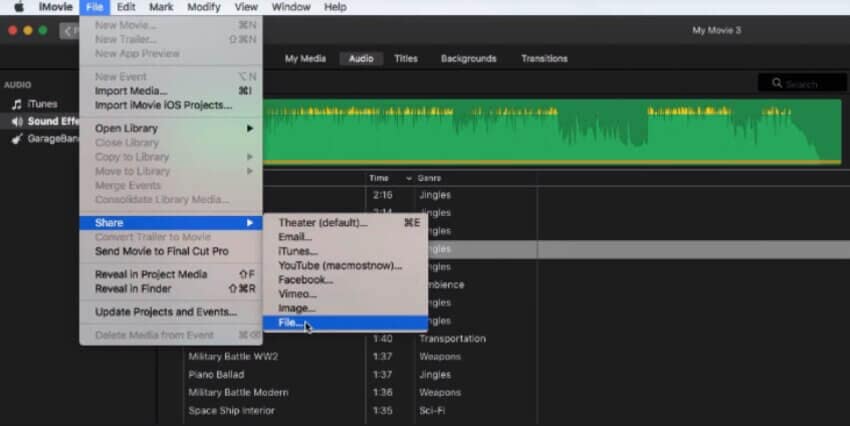Open the Help menu
850x426 pixels.
(x=335, y=7)
